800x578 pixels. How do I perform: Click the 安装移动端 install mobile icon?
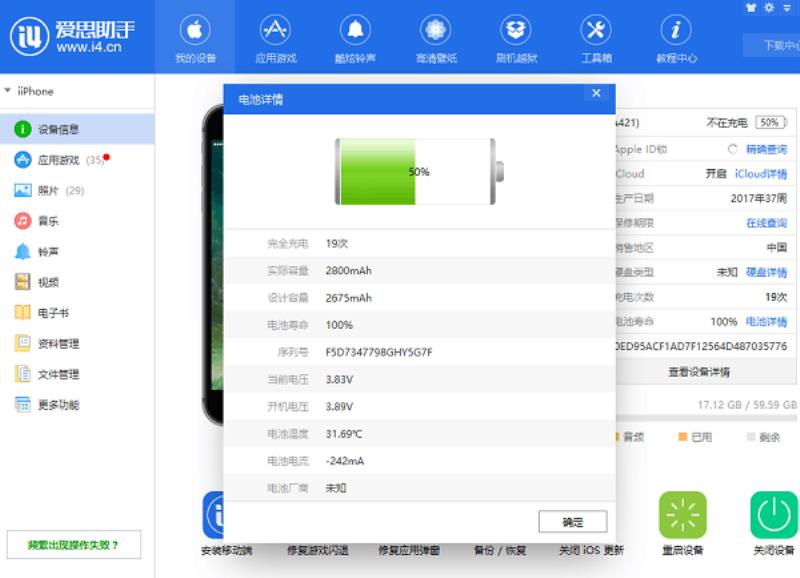click(214, 515)
